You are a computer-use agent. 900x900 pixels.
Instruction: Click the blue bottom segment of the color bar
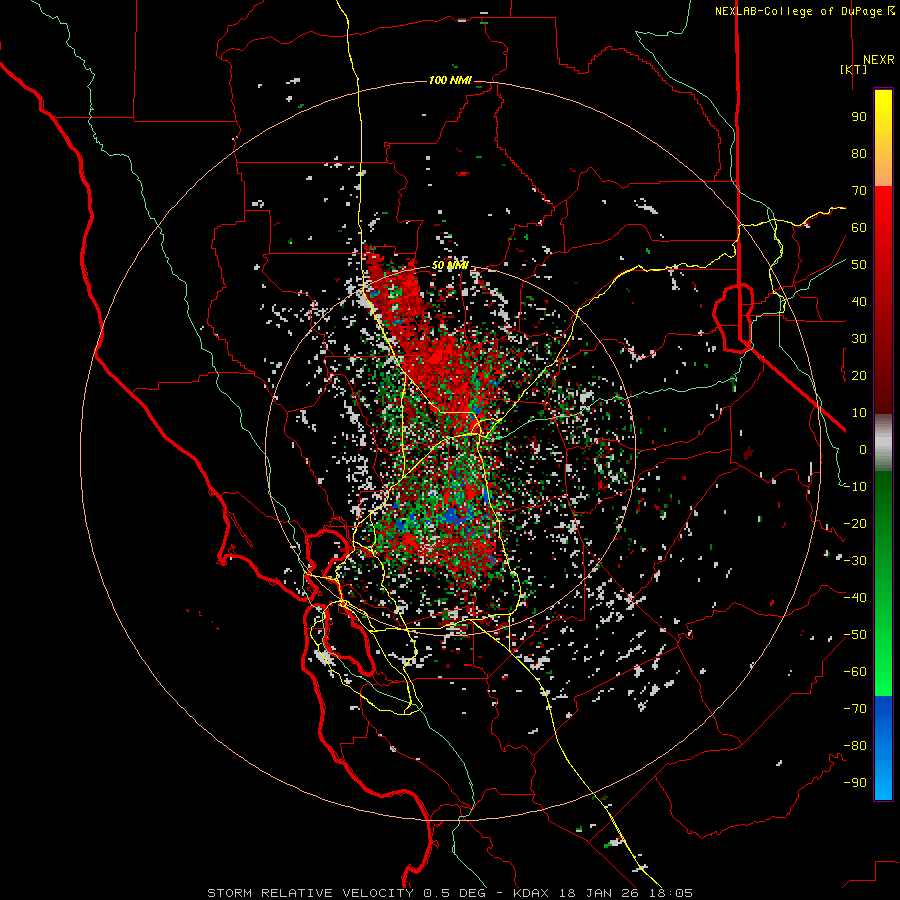[x=883, y=748]
